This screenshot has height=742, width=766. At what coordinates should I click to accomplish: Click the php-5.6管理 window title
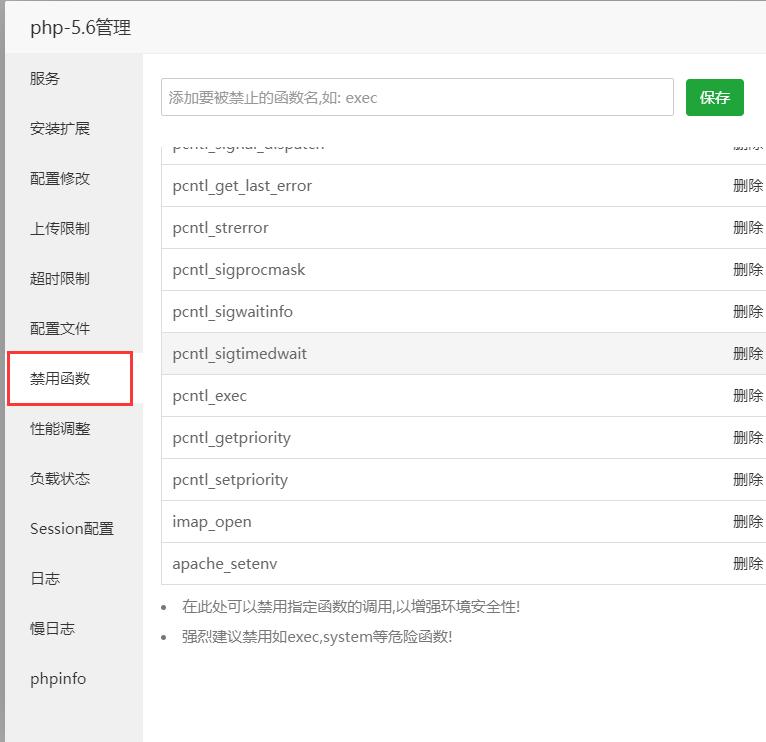81,27
